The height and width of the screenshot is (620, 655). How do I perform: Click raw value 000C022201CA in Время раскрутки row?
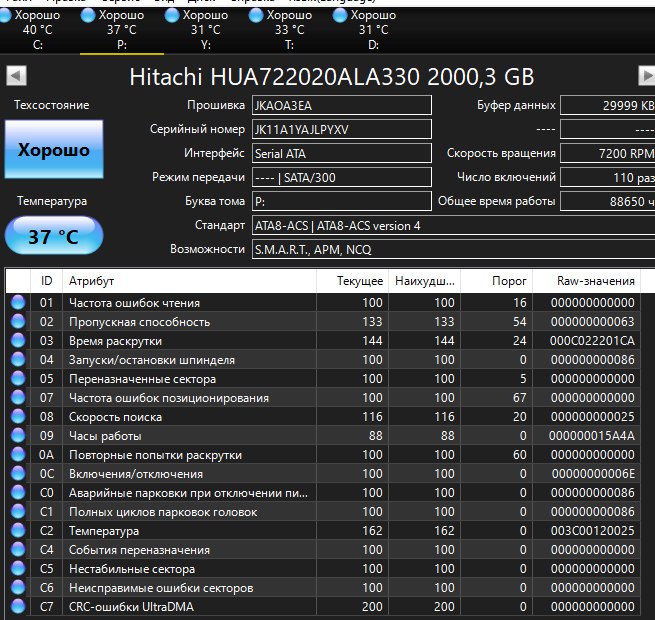pos(592,341)
